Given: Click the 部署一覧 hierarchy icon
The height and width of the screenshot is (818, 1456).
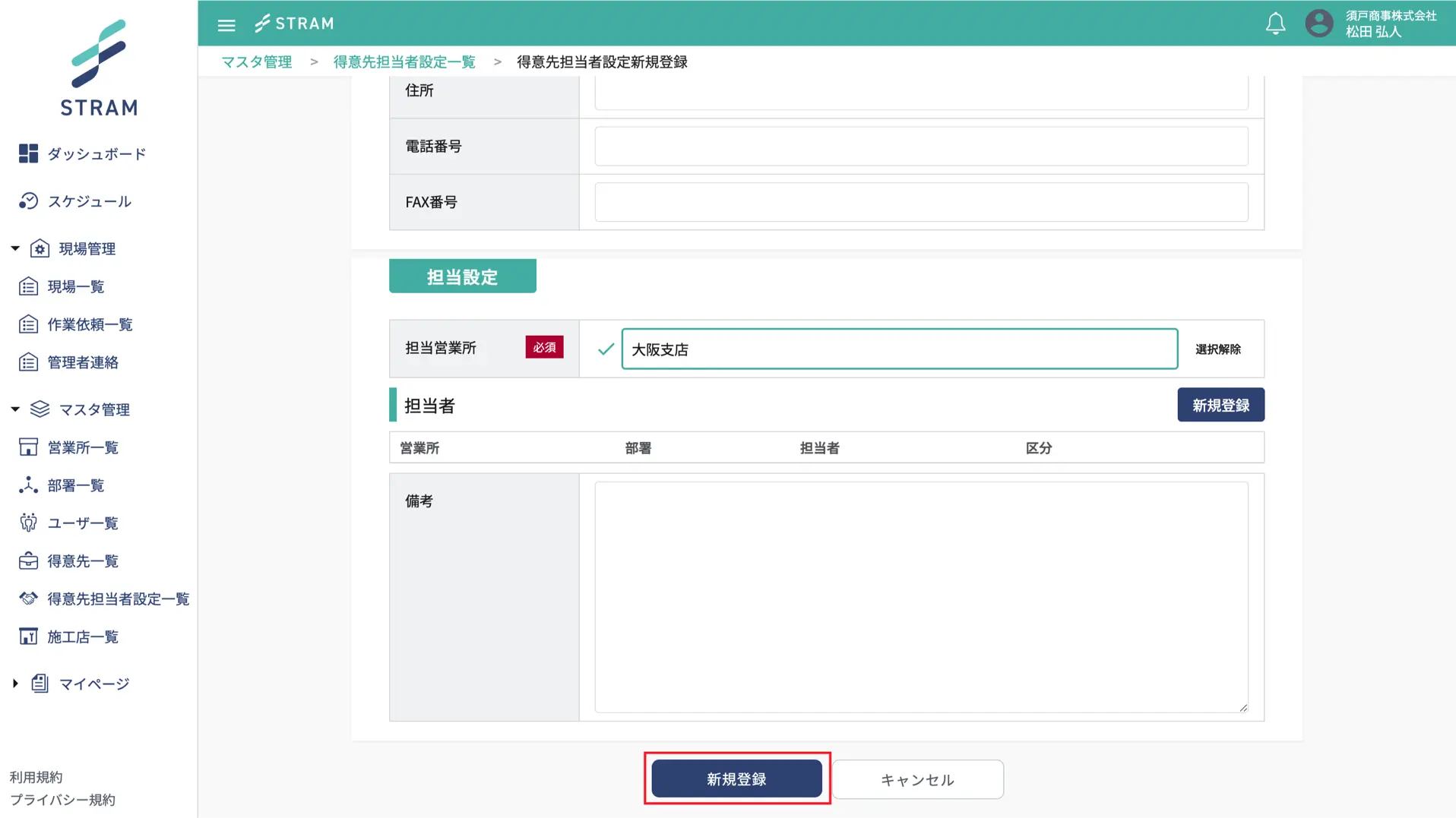Looking at the screenshot, I should coord(28,485).
